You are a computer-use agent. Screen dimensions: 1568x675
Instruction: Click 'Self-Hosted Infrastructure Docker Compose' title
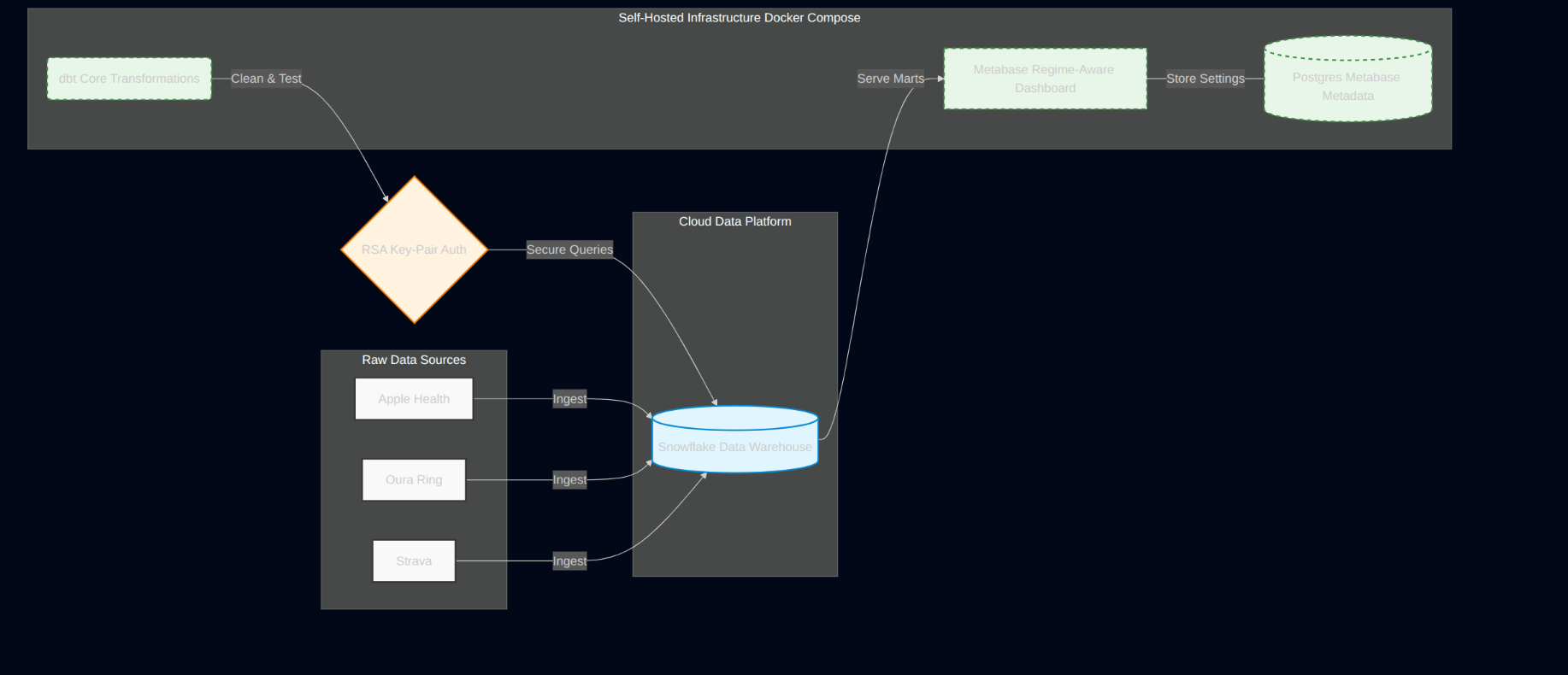point(740,18)
